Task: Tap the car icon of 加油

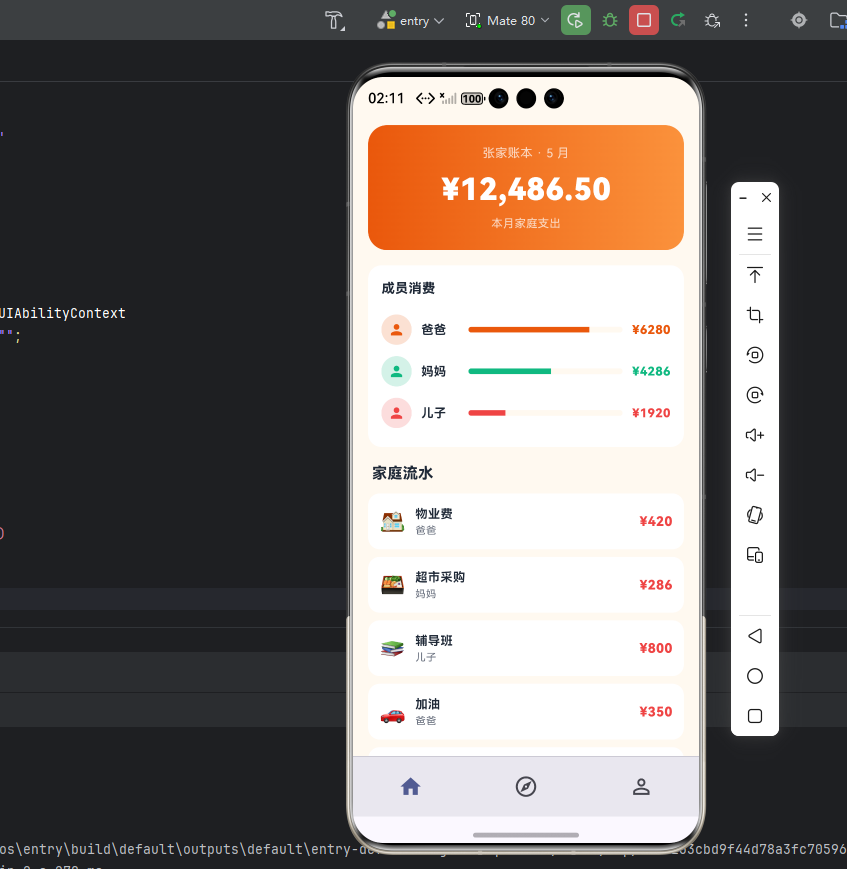Action: click(x=392, y=715)
